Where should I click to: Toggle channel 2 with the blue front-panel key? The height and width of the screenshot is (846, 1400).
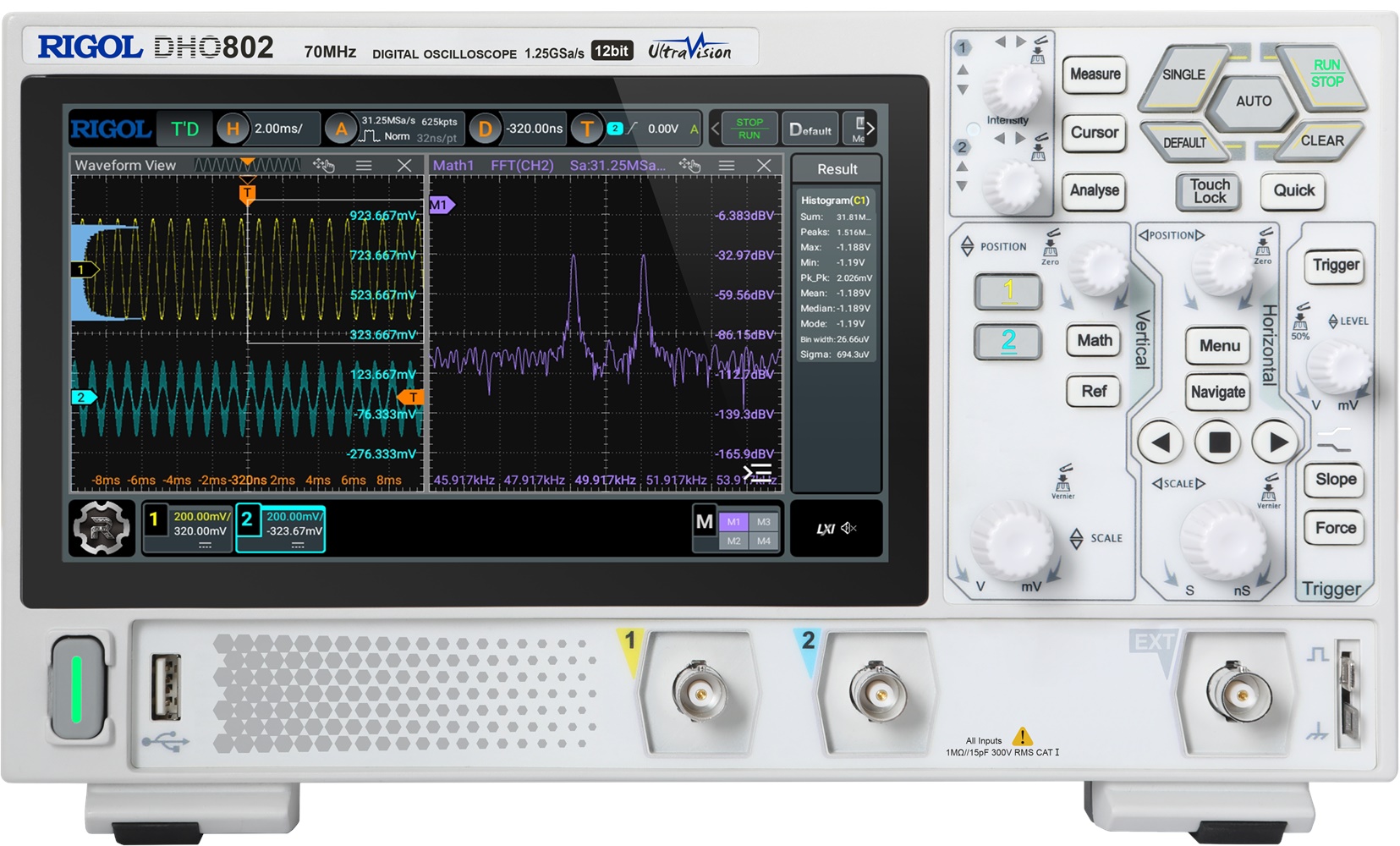pyautogui.click(x=1007, y=342)
